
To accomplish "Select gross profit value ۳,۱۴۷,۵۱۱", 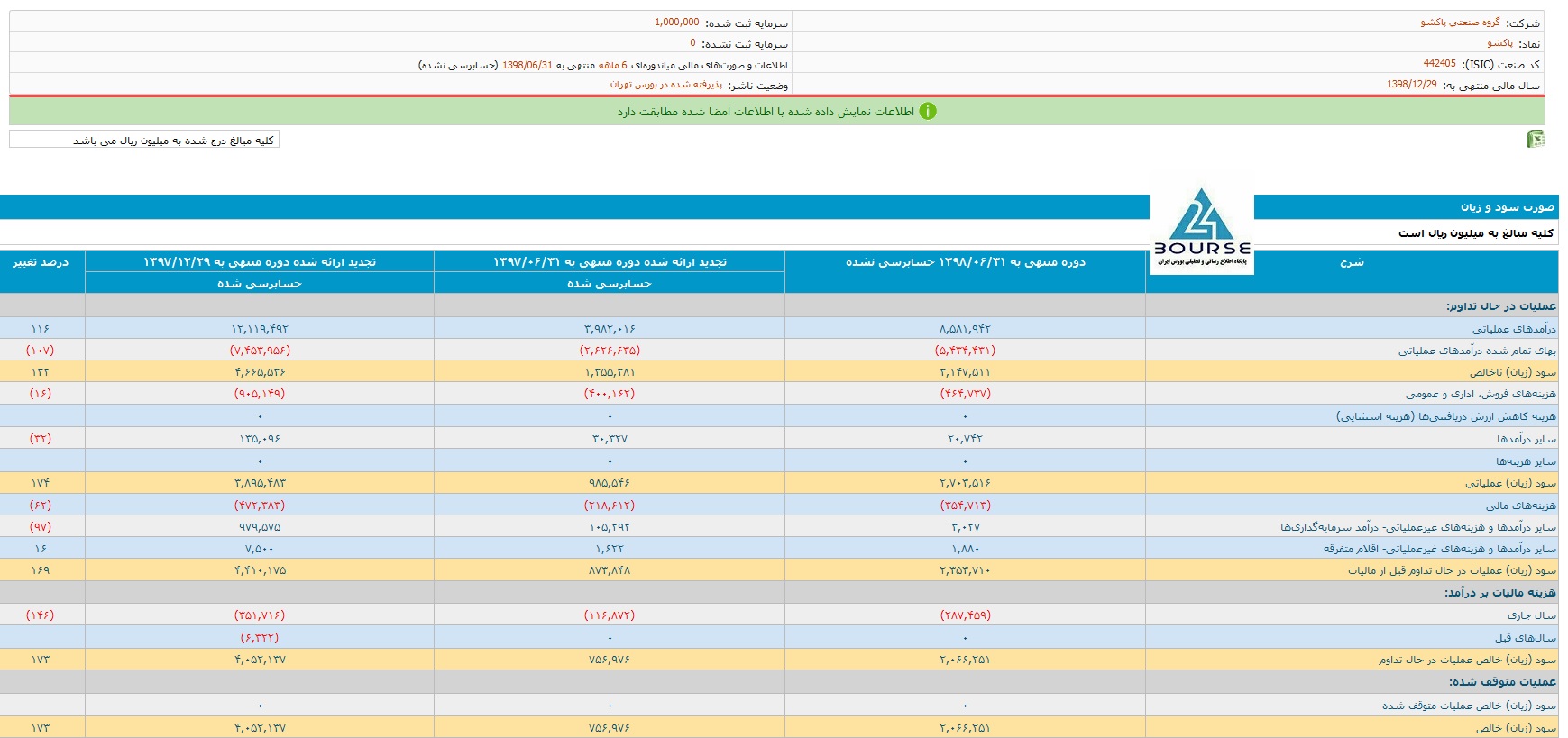I will click(x=965, y=372).
